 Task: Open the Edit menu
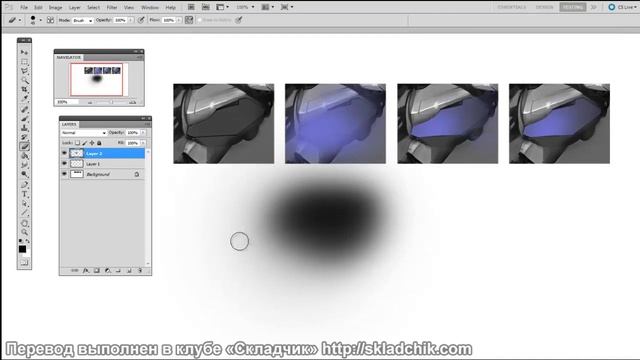point(38,7)
